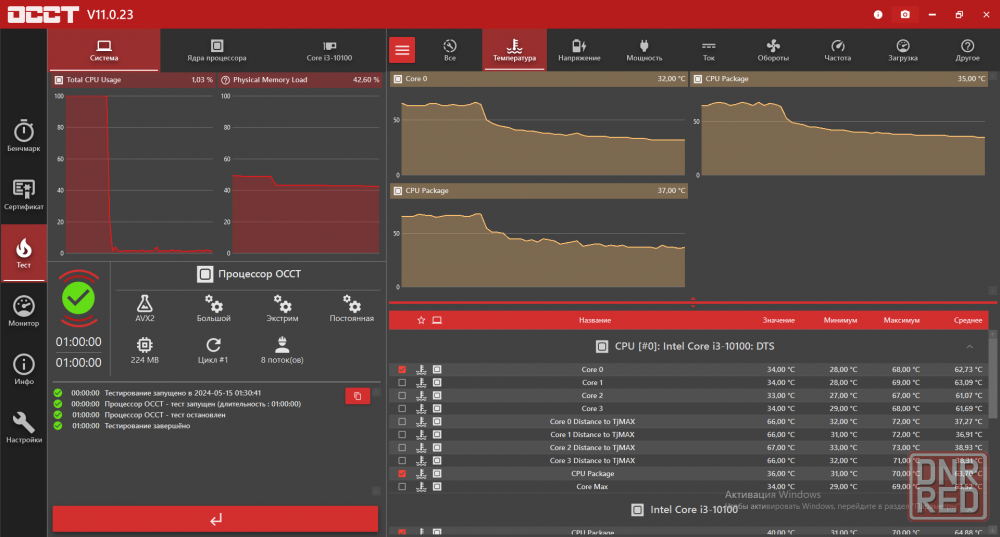The height and width of the screenshot is (537, 1000).
Task: Open the Монитор sidebar section
Action: tap(23, 311)
